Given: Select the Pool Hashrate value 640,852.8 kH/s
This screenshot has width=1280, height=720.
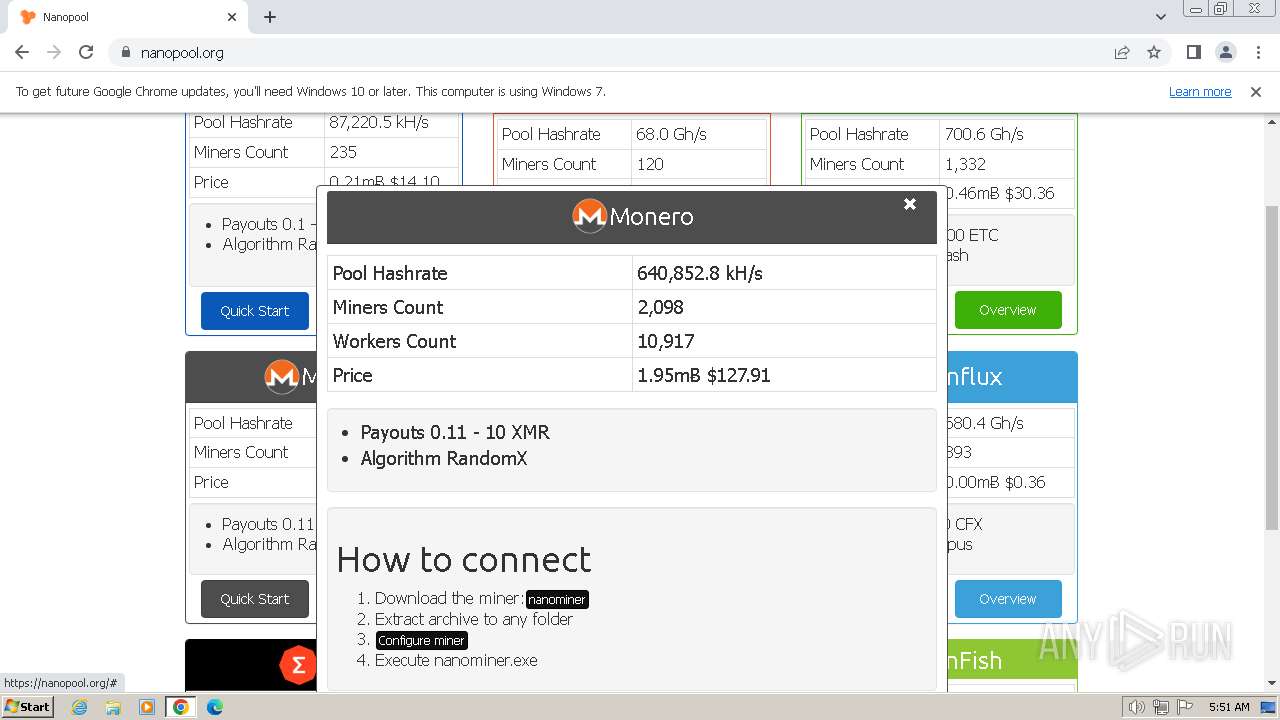Looking at the screenshot, I should coord(700,273).
